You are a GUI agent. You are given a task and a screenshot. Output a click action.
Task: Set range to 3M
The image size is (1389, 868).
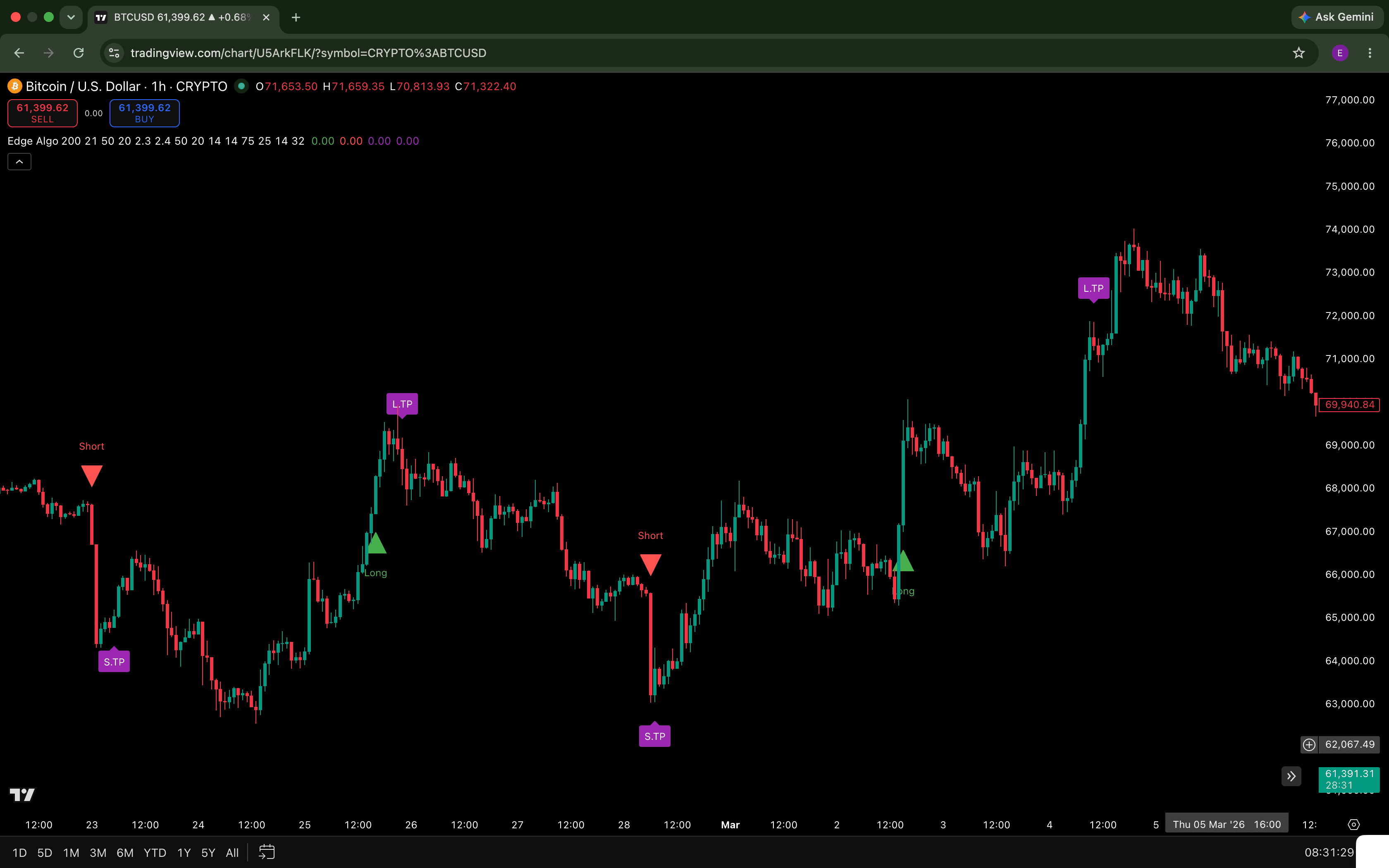98,852
